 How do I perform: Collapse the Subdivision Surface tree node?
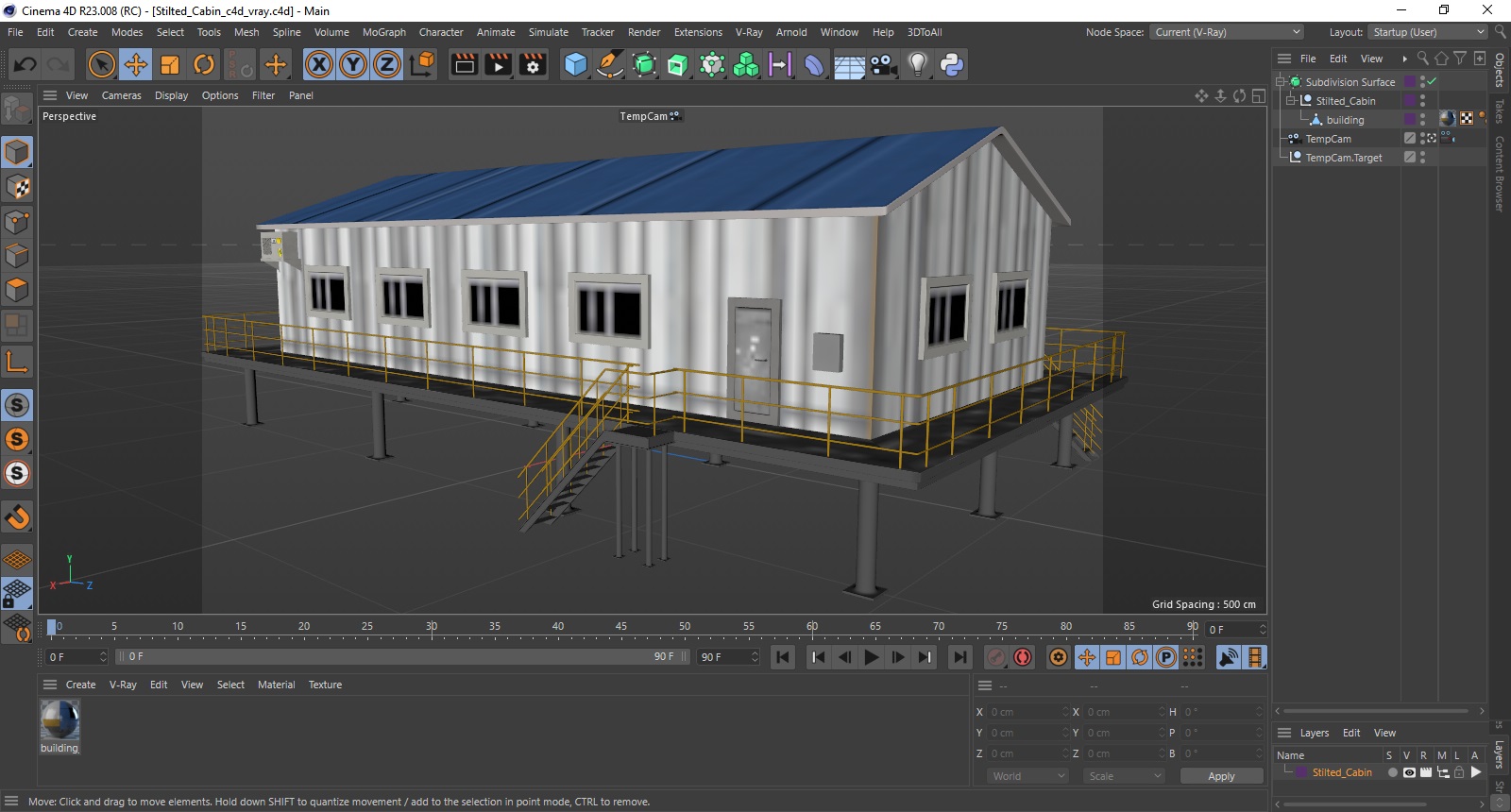pos(1281,82)
